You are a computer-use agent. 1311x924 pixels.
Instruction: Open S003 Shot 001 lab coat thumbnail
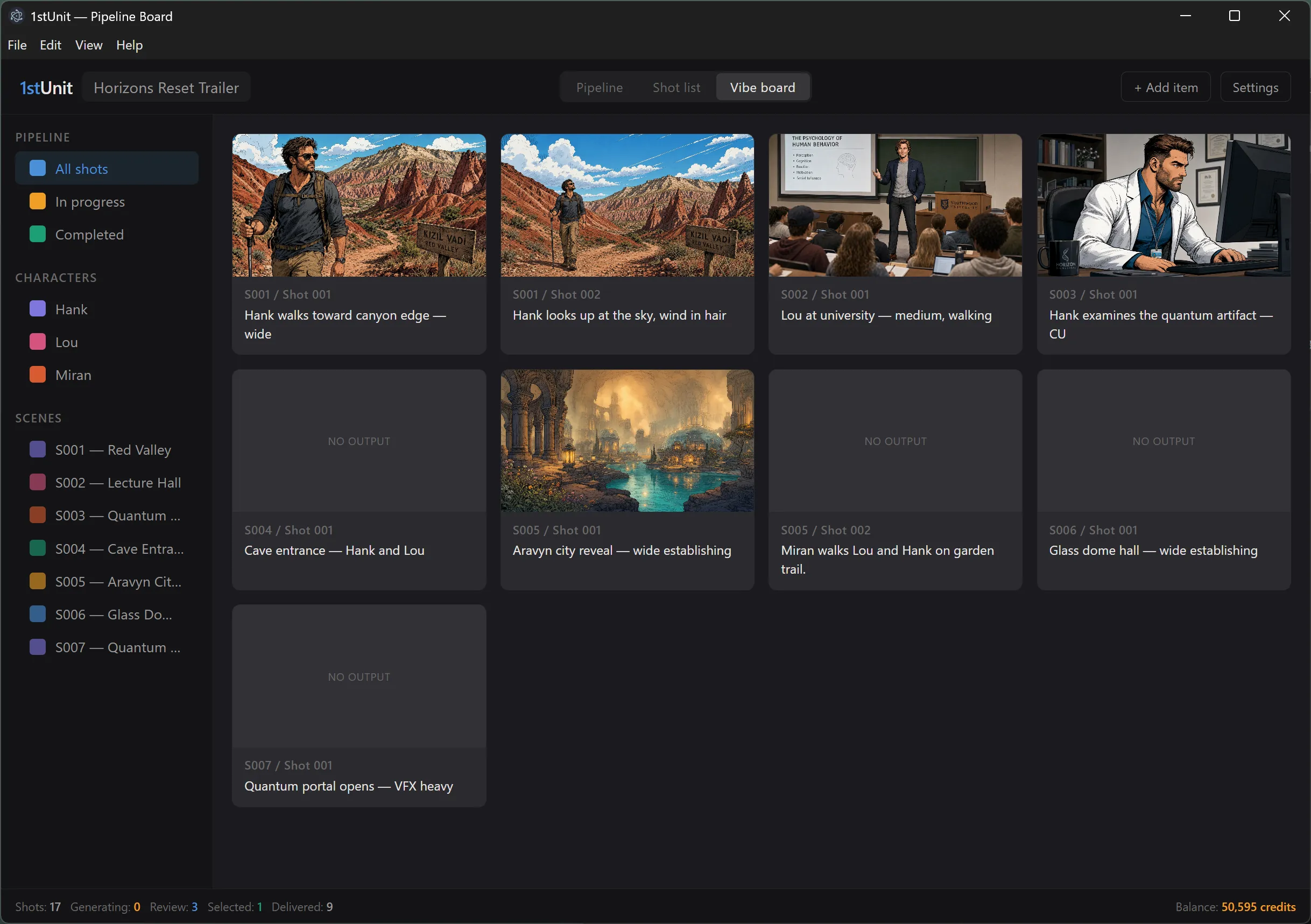pos(1163,205)
